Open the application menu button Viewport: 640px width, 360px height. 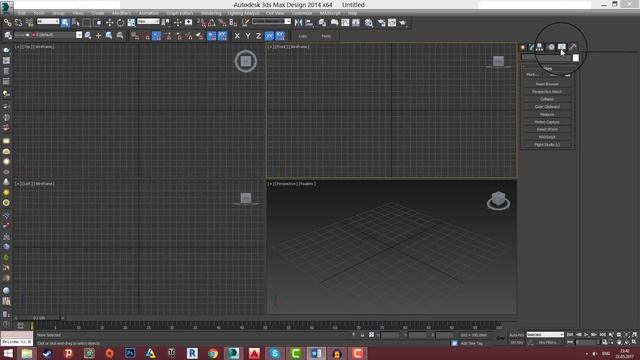pos(7,7)
